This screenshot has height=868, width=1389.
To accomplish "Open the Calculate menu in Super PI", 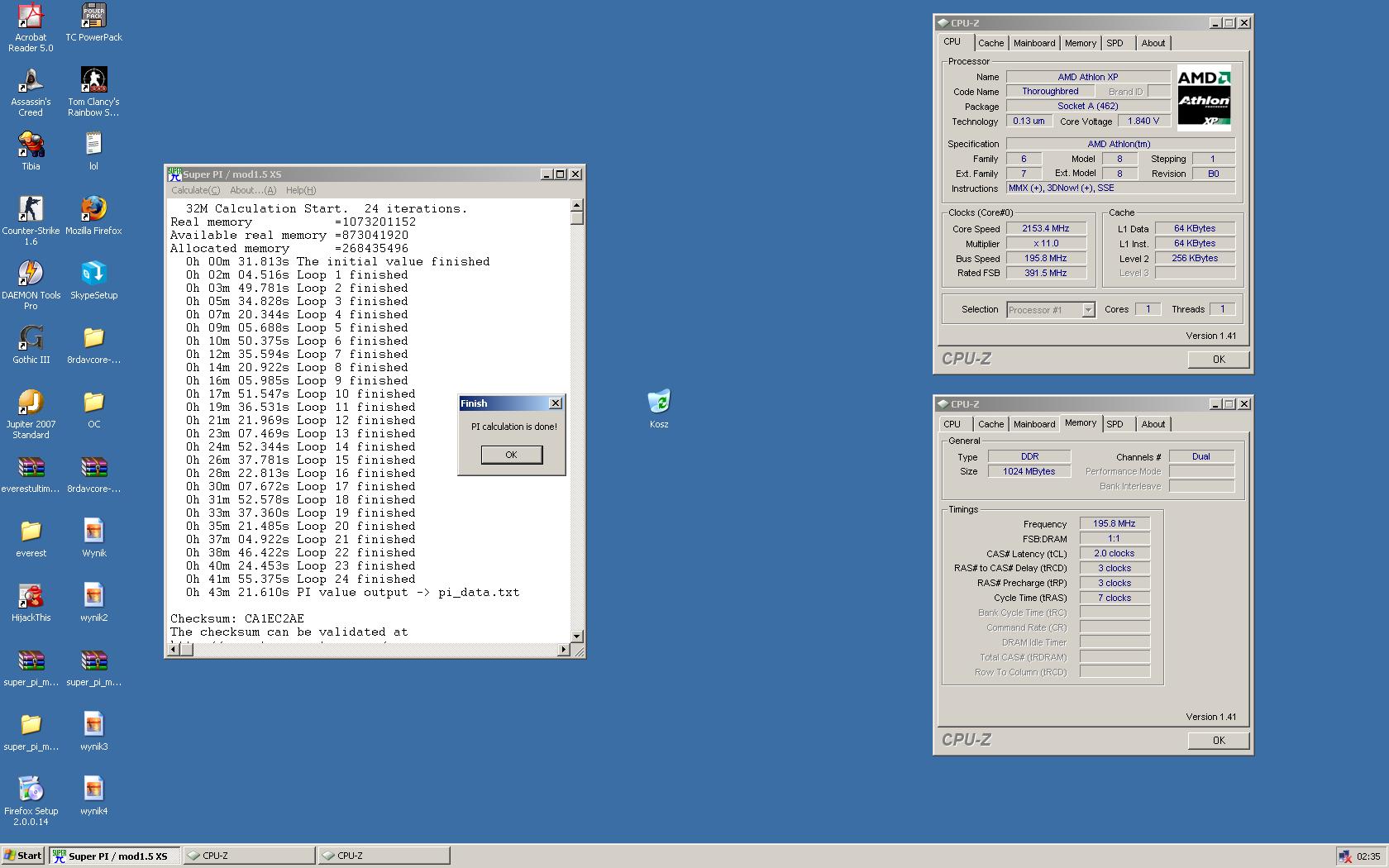I will point(195,190).
